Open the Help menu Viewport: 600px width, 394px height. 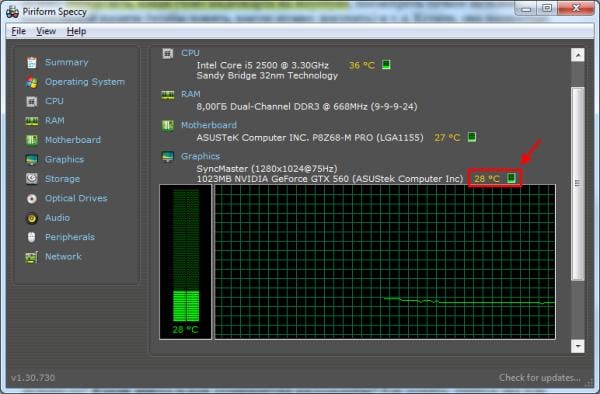point(76,31)
